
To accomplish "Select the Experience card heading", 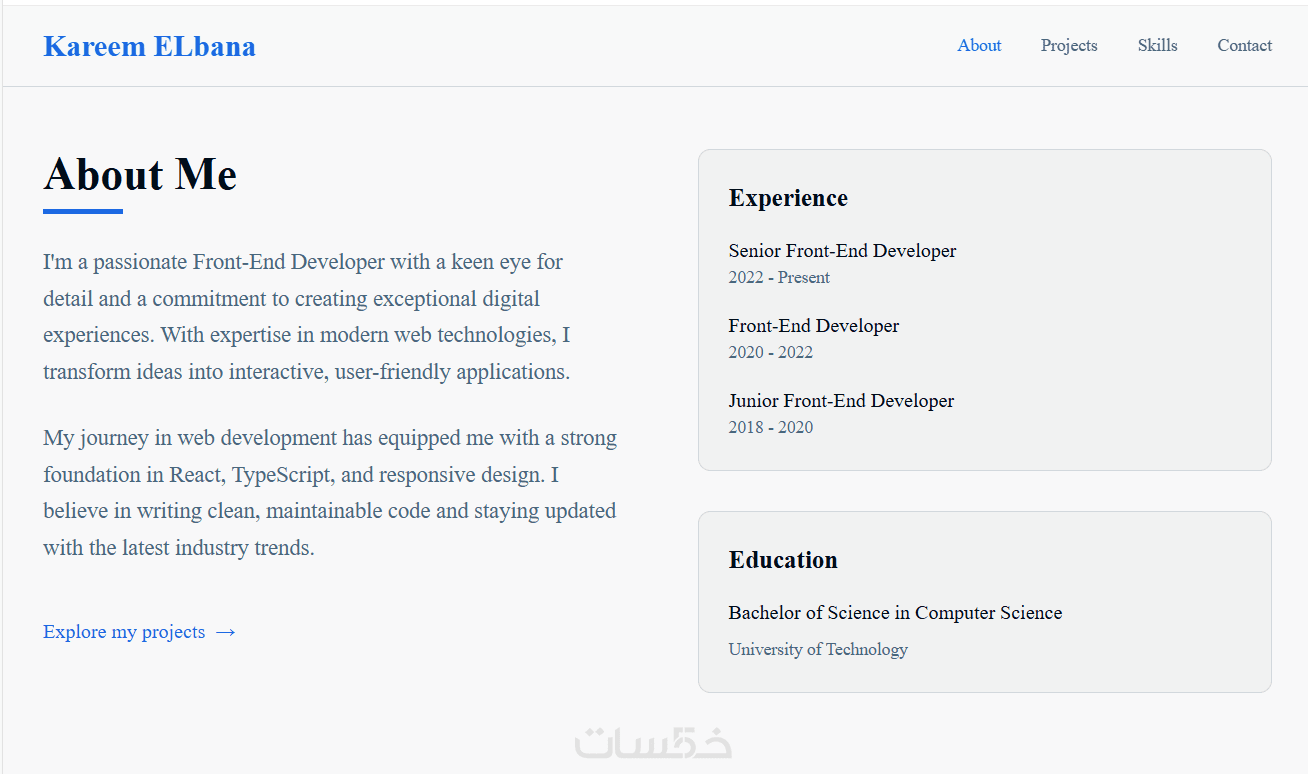I will (x=788, y=198).
